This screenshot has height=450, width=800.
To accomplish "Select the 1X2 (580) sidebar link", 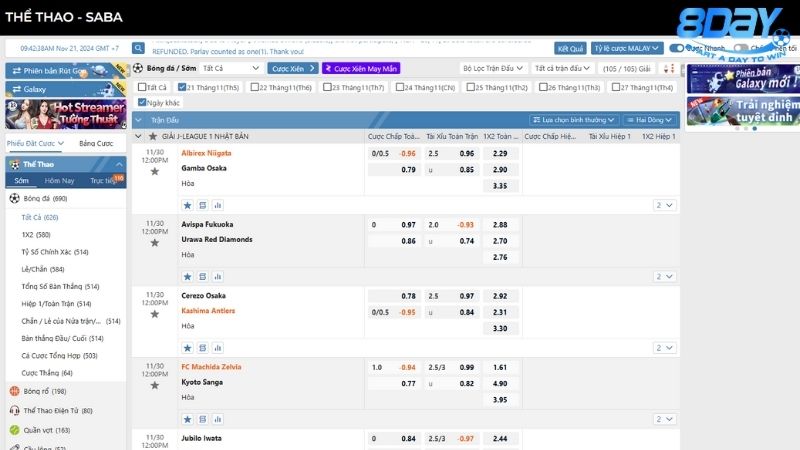I will point(36,235).
